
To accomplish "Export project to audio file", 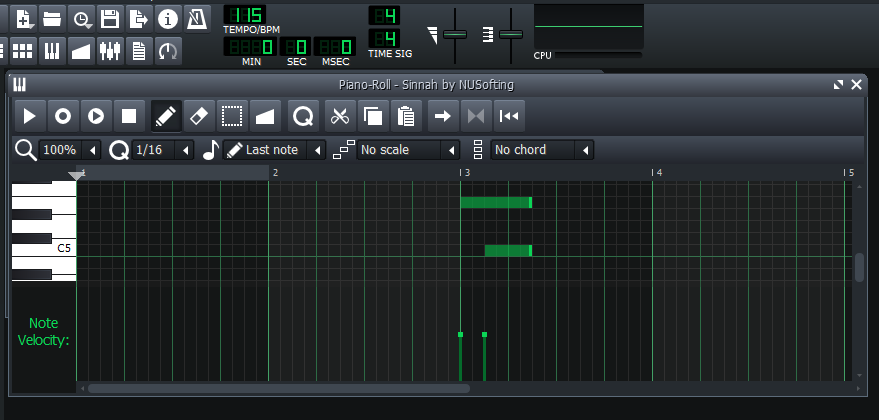I will click(x=138, y=20).
